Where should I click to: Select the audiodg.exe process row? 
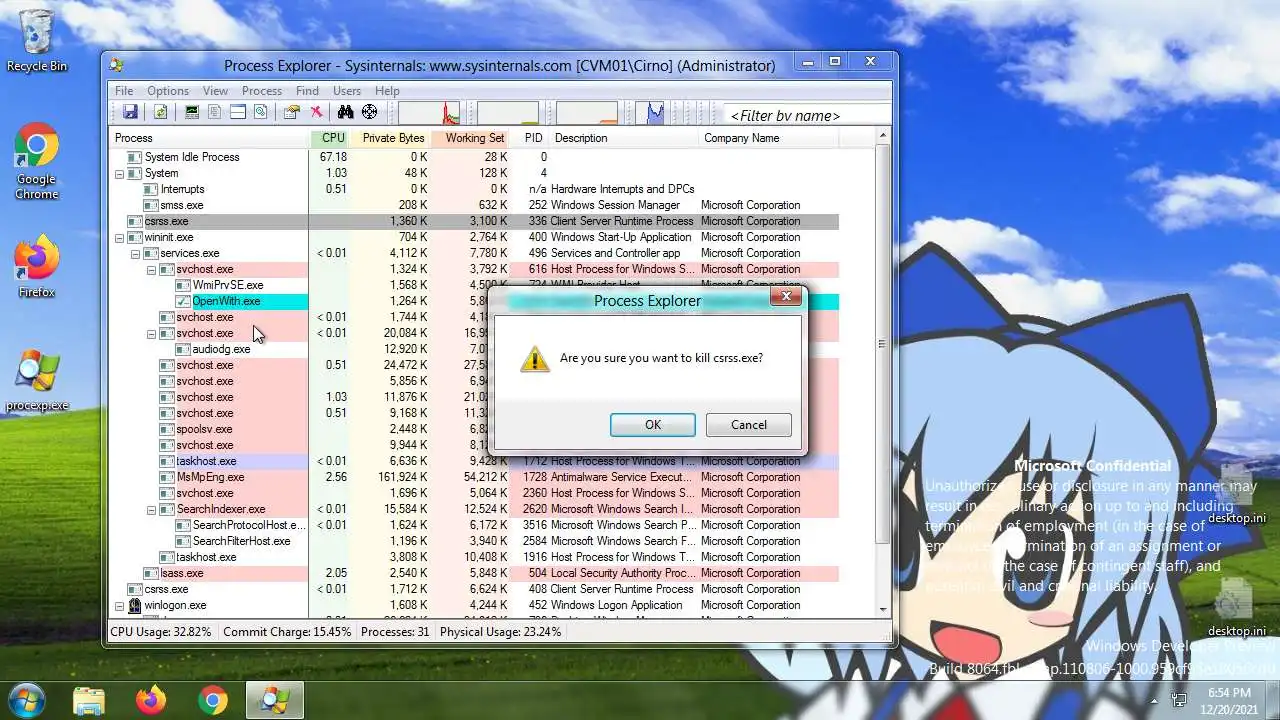point(474,349)
